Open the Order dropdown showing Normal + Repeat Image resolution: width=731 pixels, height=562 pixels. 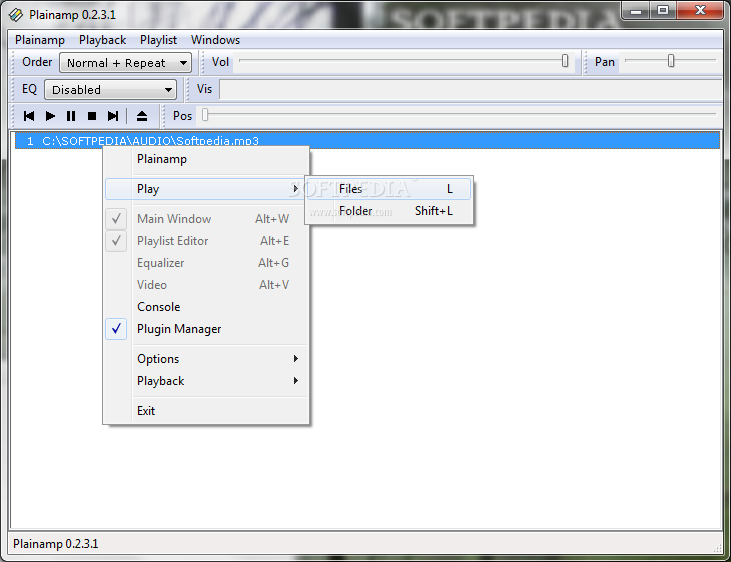(125, 62)
